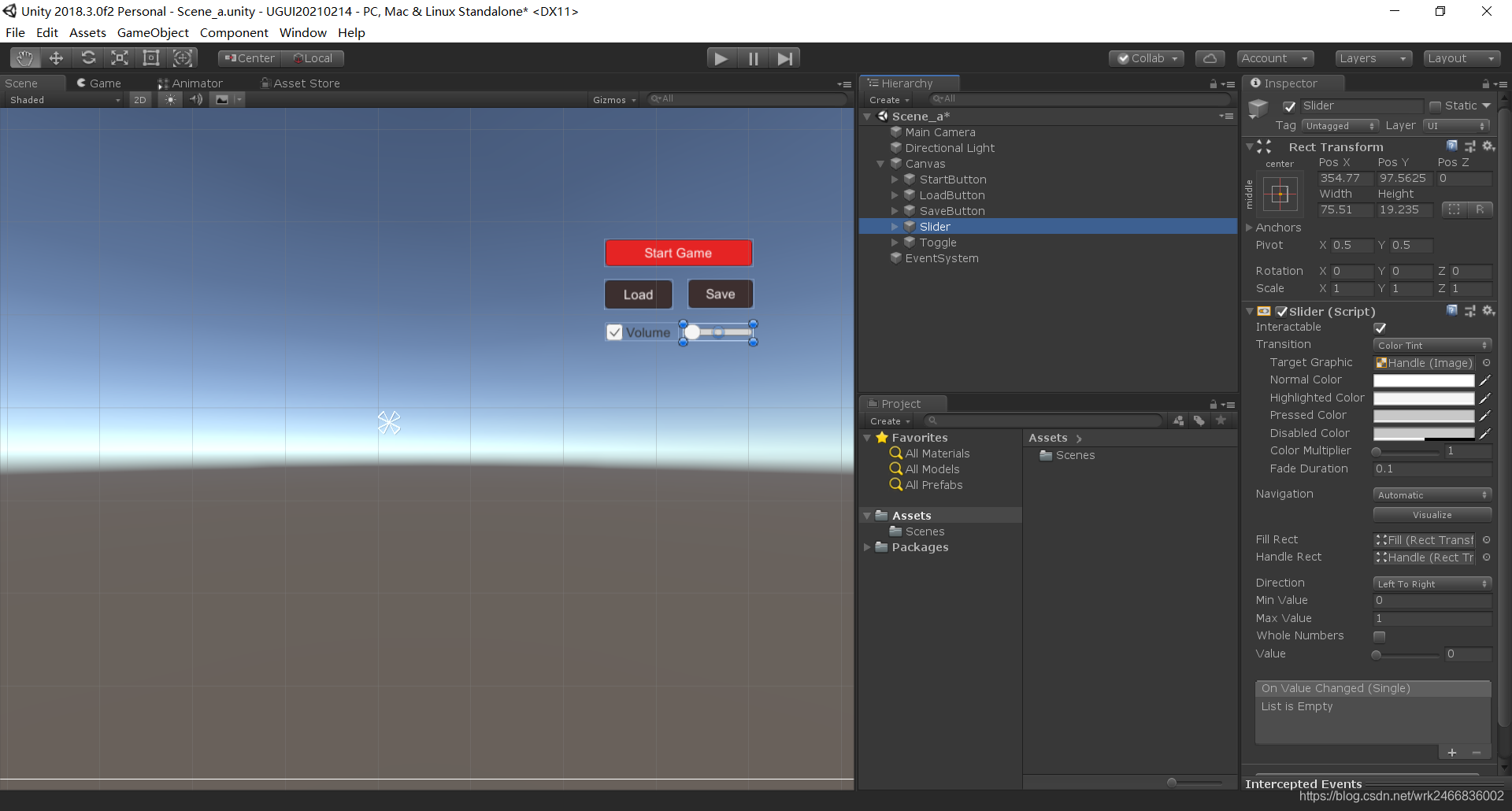Open Tag Untagged dropdown

1340,126
